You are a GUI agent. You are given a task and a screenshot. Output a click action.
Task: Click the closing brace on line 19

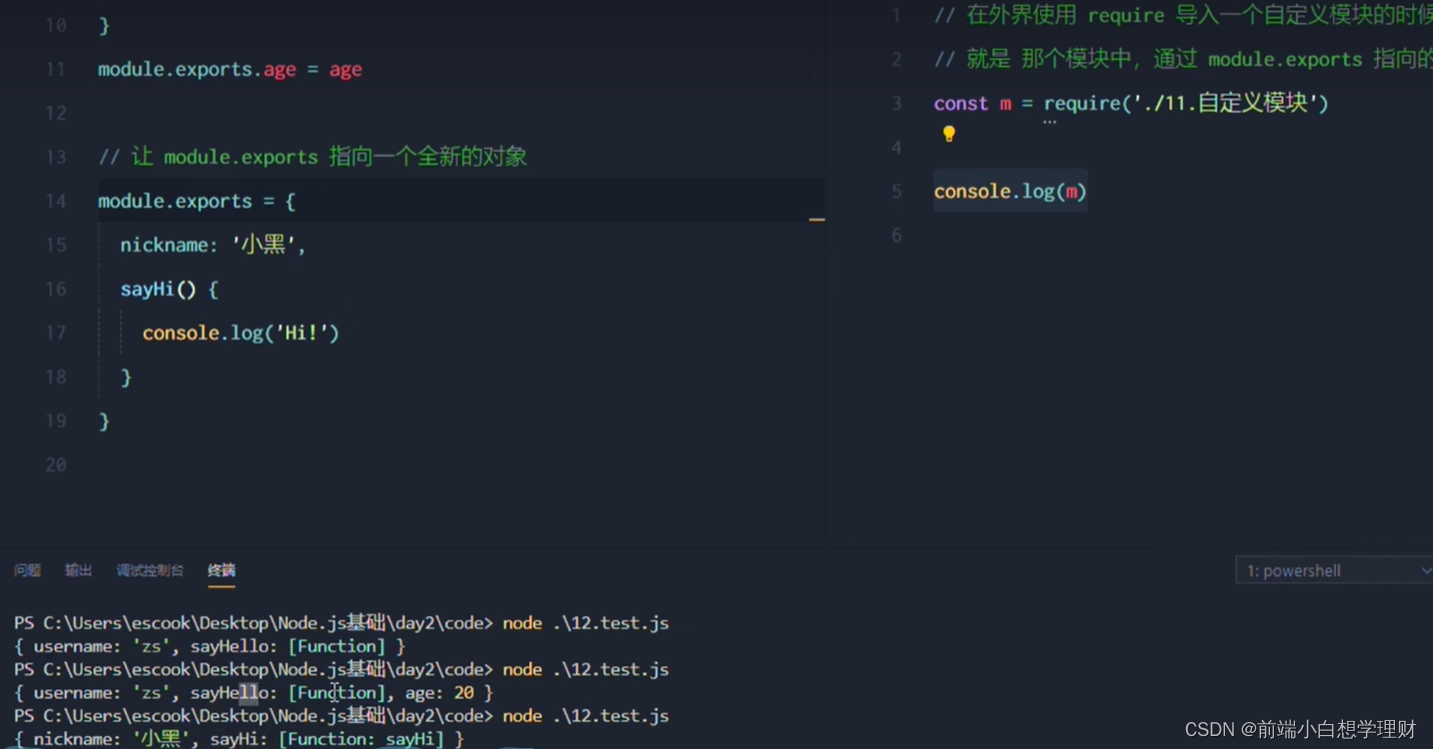point(104,421)
